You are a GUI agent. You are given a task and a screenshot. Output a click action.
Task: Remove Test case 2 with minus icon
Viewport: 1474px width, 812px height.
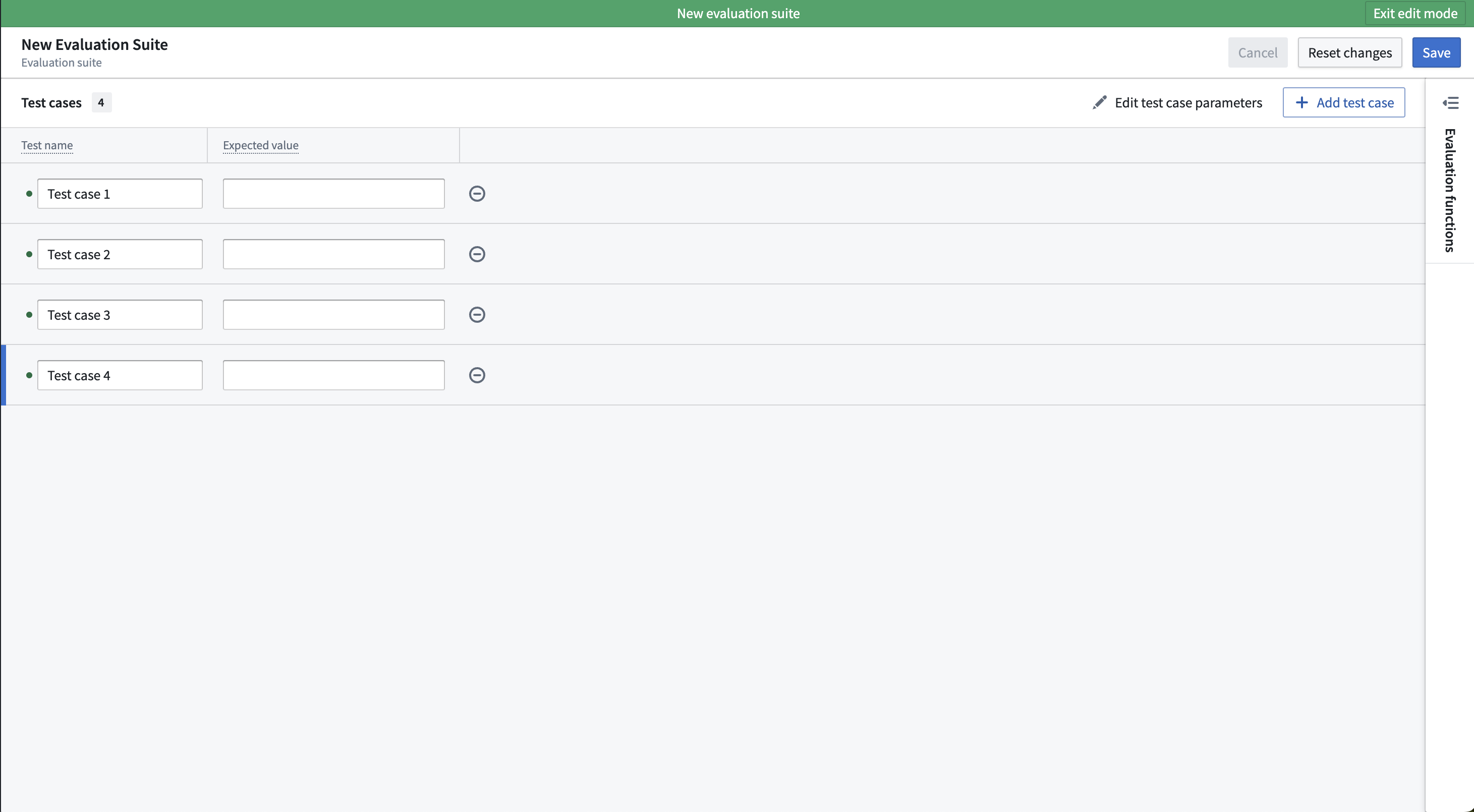click(x=477, y=254)
